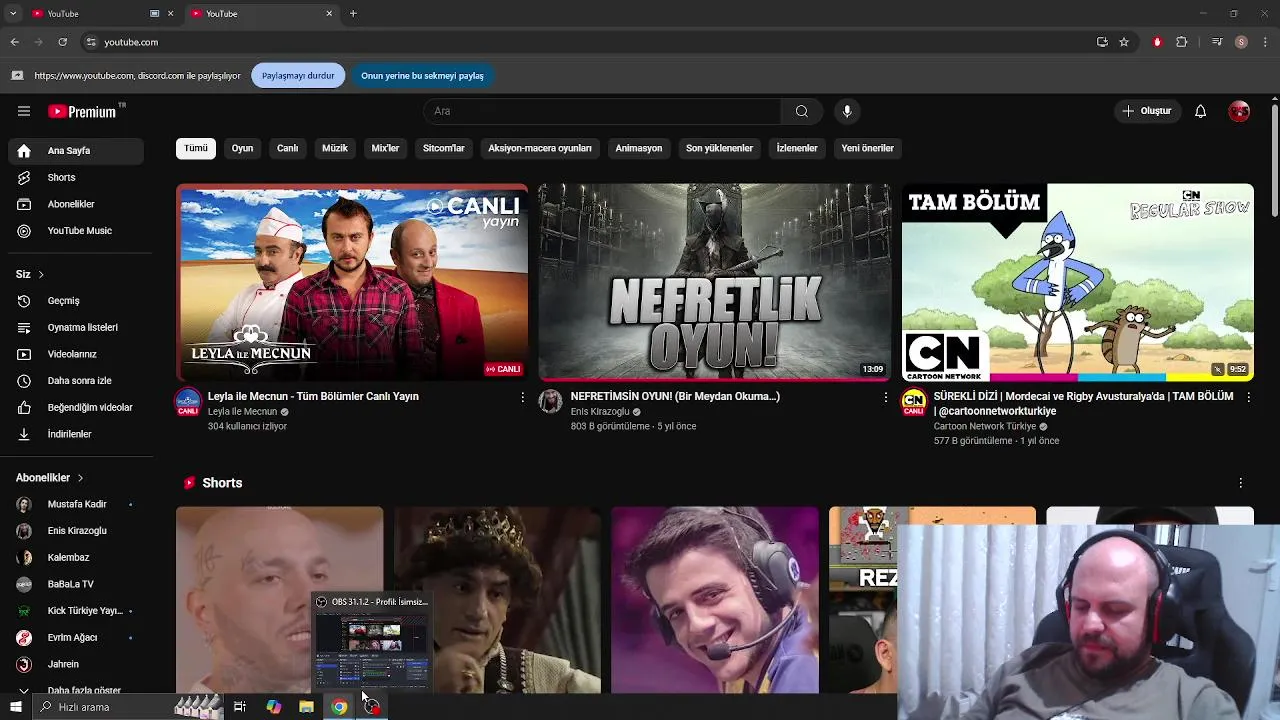
Task: Click the Cartoon Network channel avatar
Action: click(x=914, y=401)
